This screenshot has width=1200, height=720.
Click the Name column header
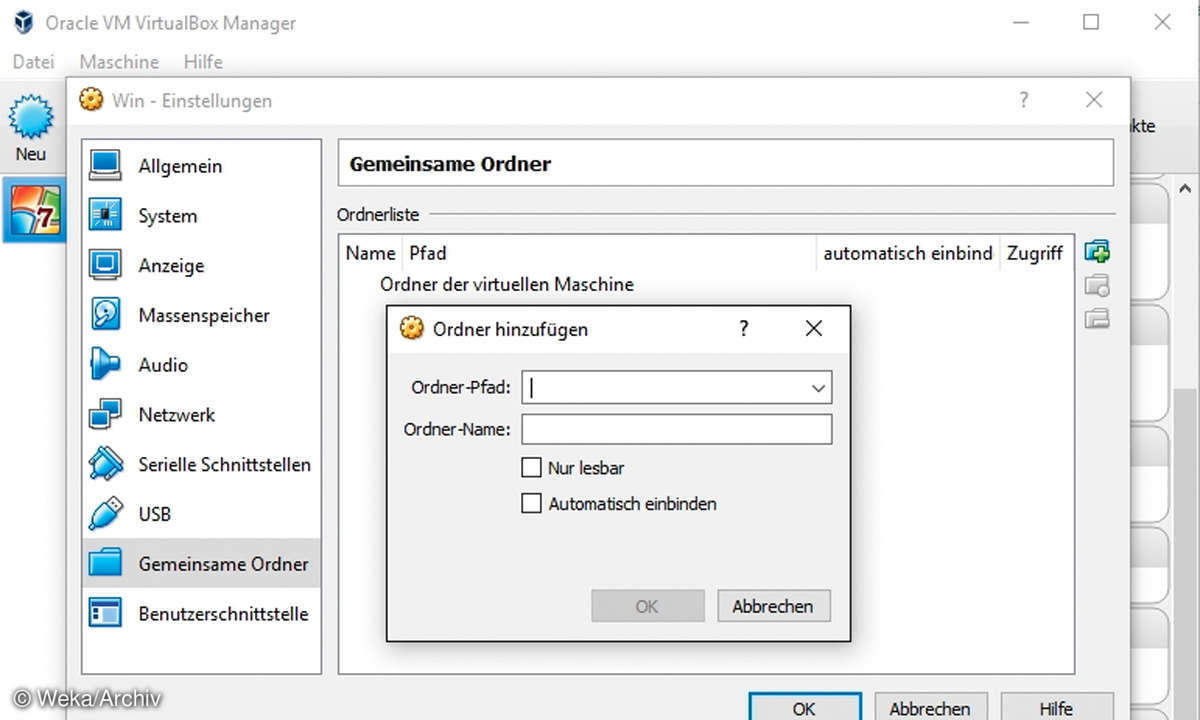tap(371, 253)
